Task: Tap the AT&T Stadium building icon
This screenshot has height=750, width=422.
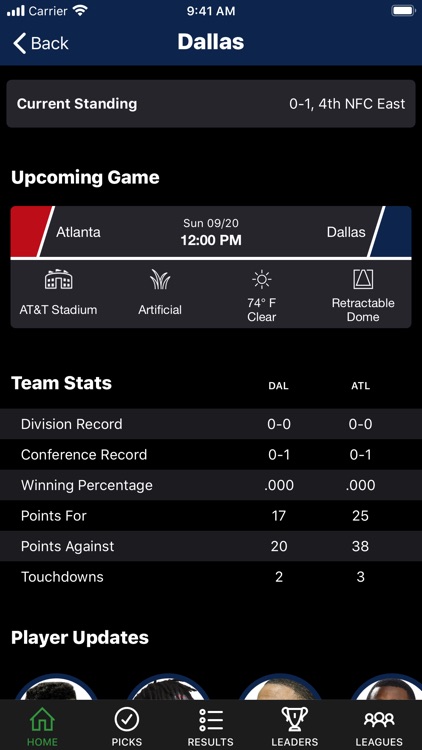Action: (x=59, y=279)
